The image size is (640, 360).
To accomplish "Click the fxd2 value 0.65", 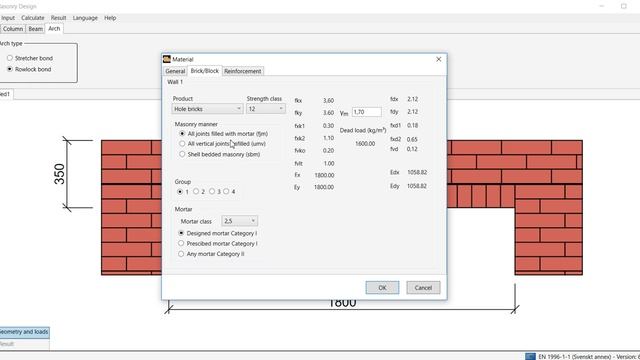I will point(412,139).
